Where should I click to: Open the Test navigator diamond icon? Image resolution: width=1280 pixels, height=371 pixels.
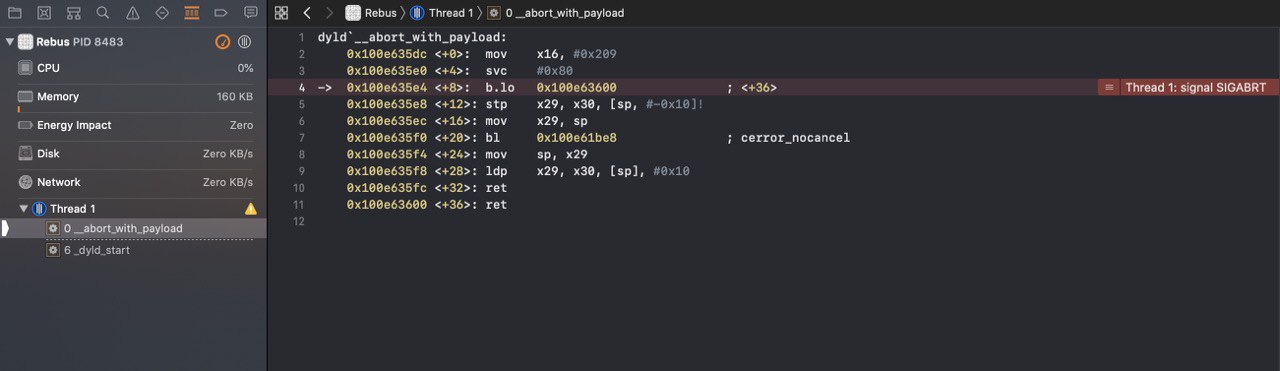pyautogui.click(x=162, y=13)
